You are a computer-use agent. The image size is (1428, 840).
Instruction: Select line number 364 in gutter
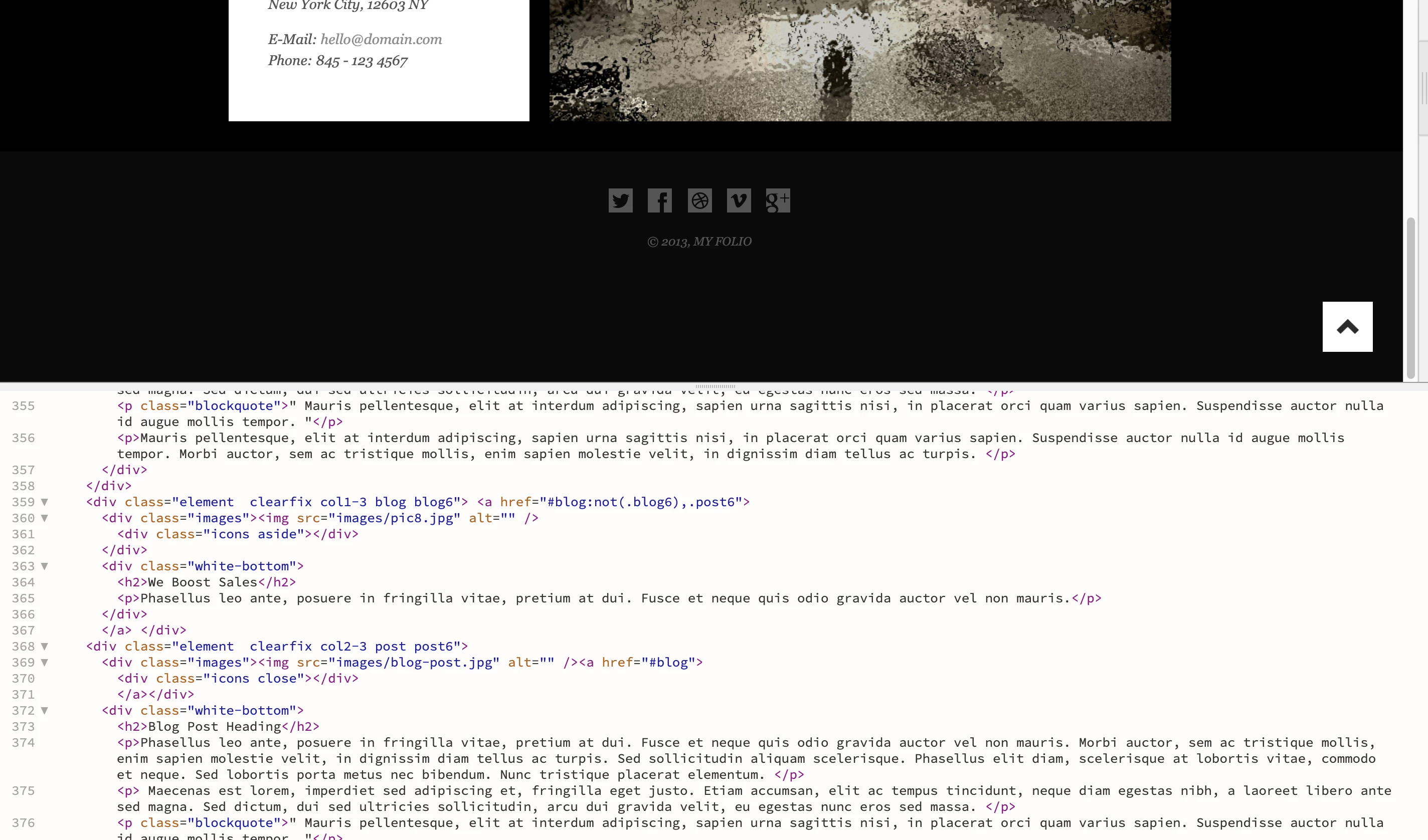coord(23,582)
